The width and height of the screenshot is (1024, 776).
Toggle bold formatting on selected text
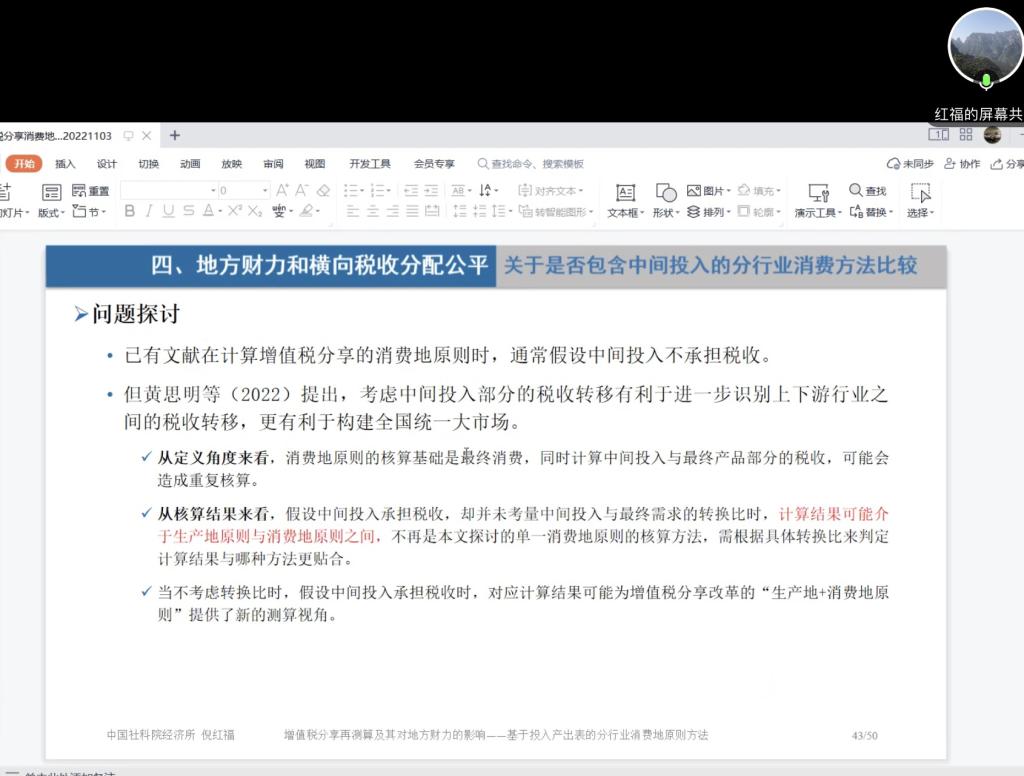[131, 209]
